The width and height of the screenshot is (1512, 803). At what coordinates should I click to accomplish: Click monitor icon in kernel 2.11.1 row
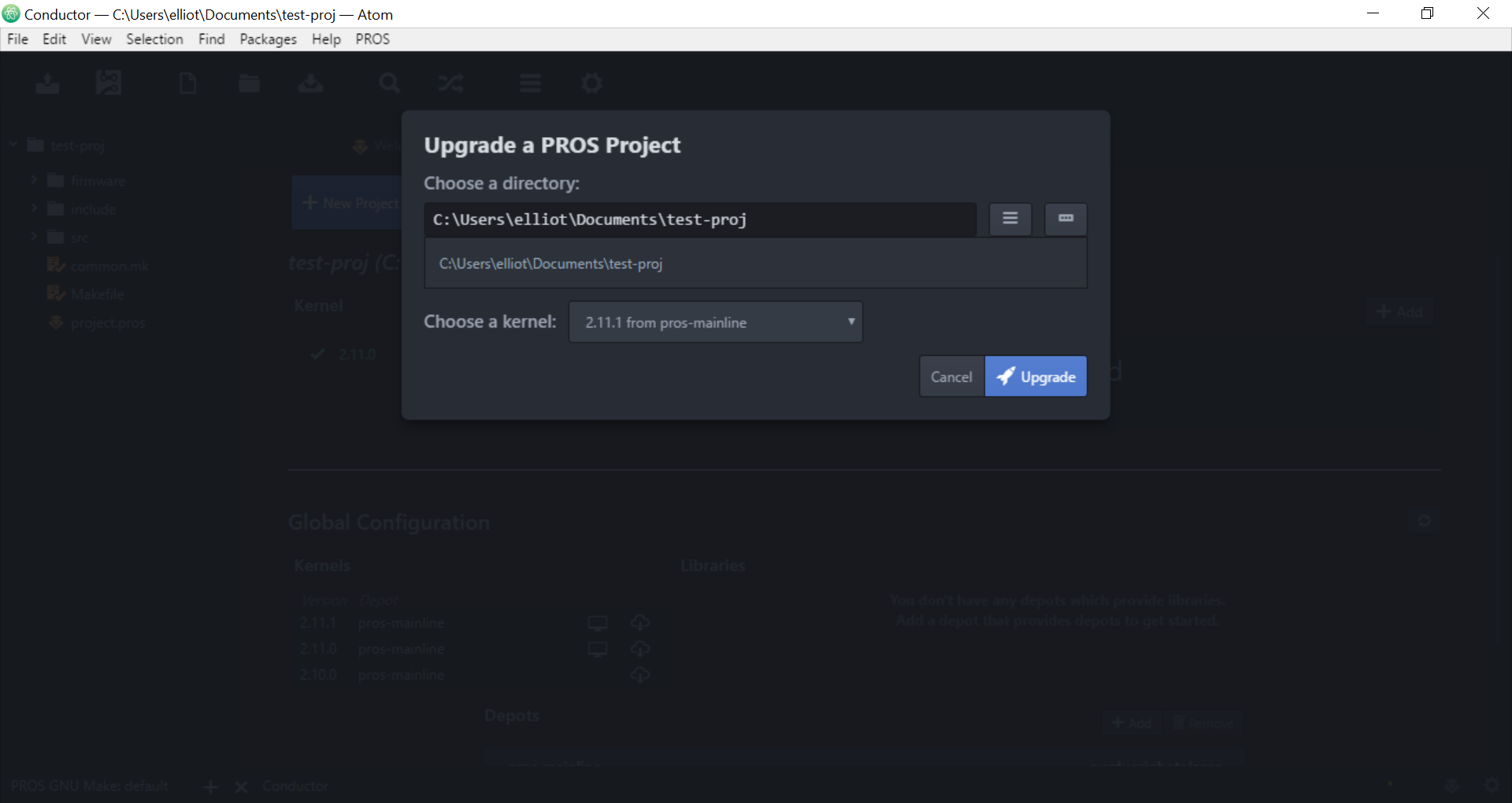tap(598, 624)
